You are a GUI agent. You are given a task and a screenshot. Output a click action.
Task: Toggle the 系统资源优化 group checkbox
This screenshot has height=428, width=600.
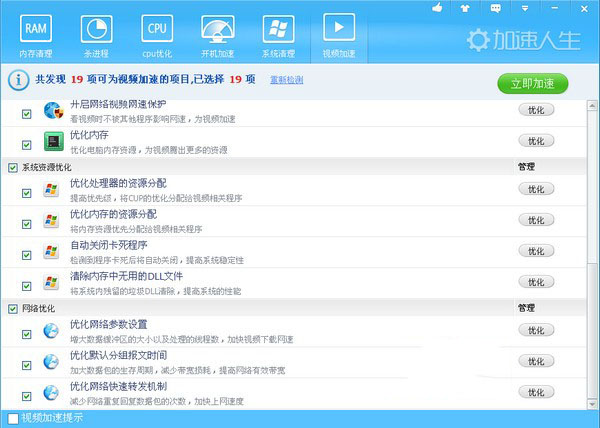click(13, 168)
